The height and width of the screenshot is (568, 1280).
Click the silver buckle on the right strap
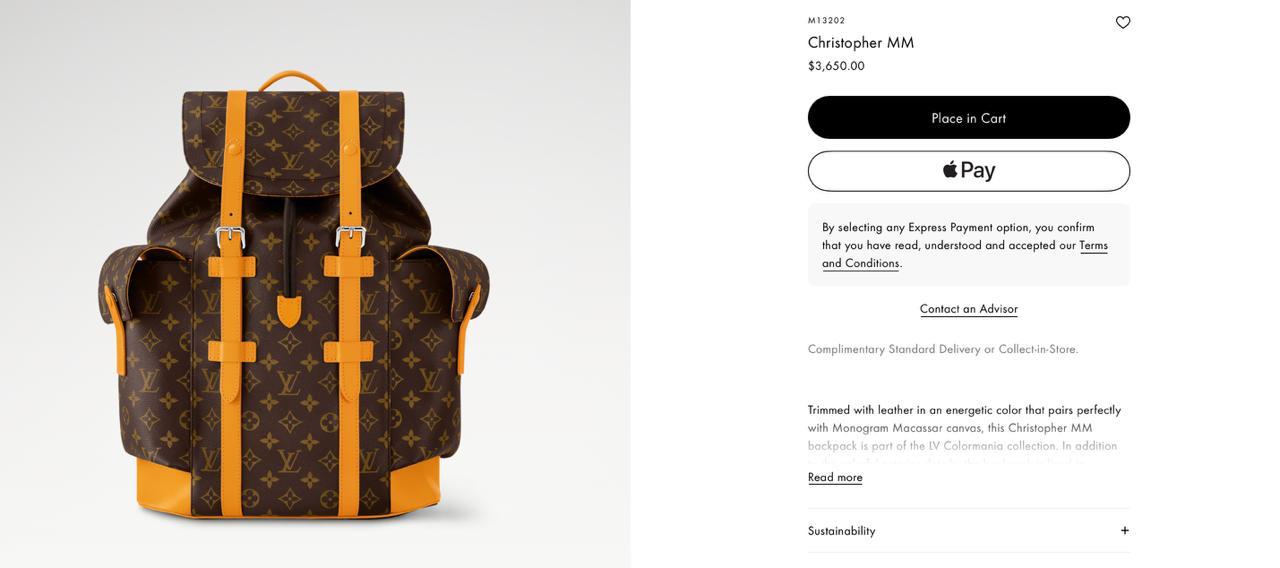(x=351, y=237)
